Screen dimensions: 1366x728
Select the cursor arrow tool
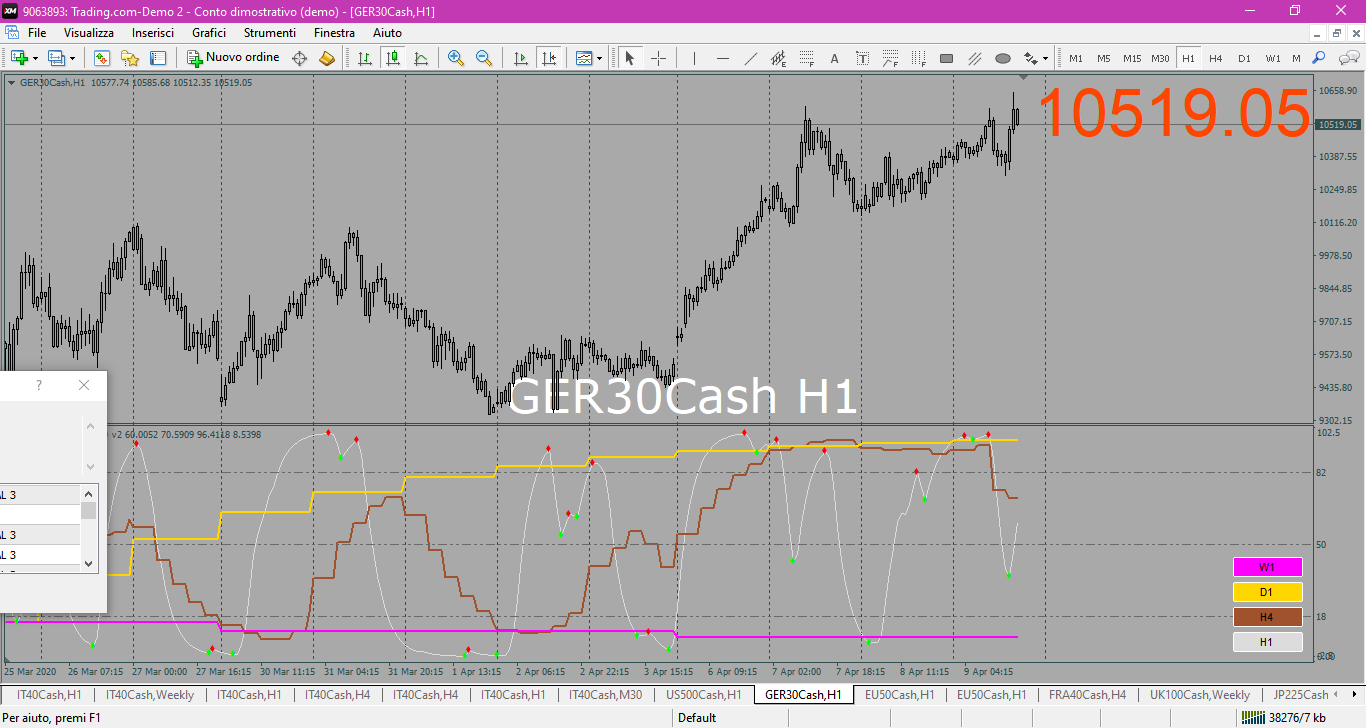pos(630,58)
